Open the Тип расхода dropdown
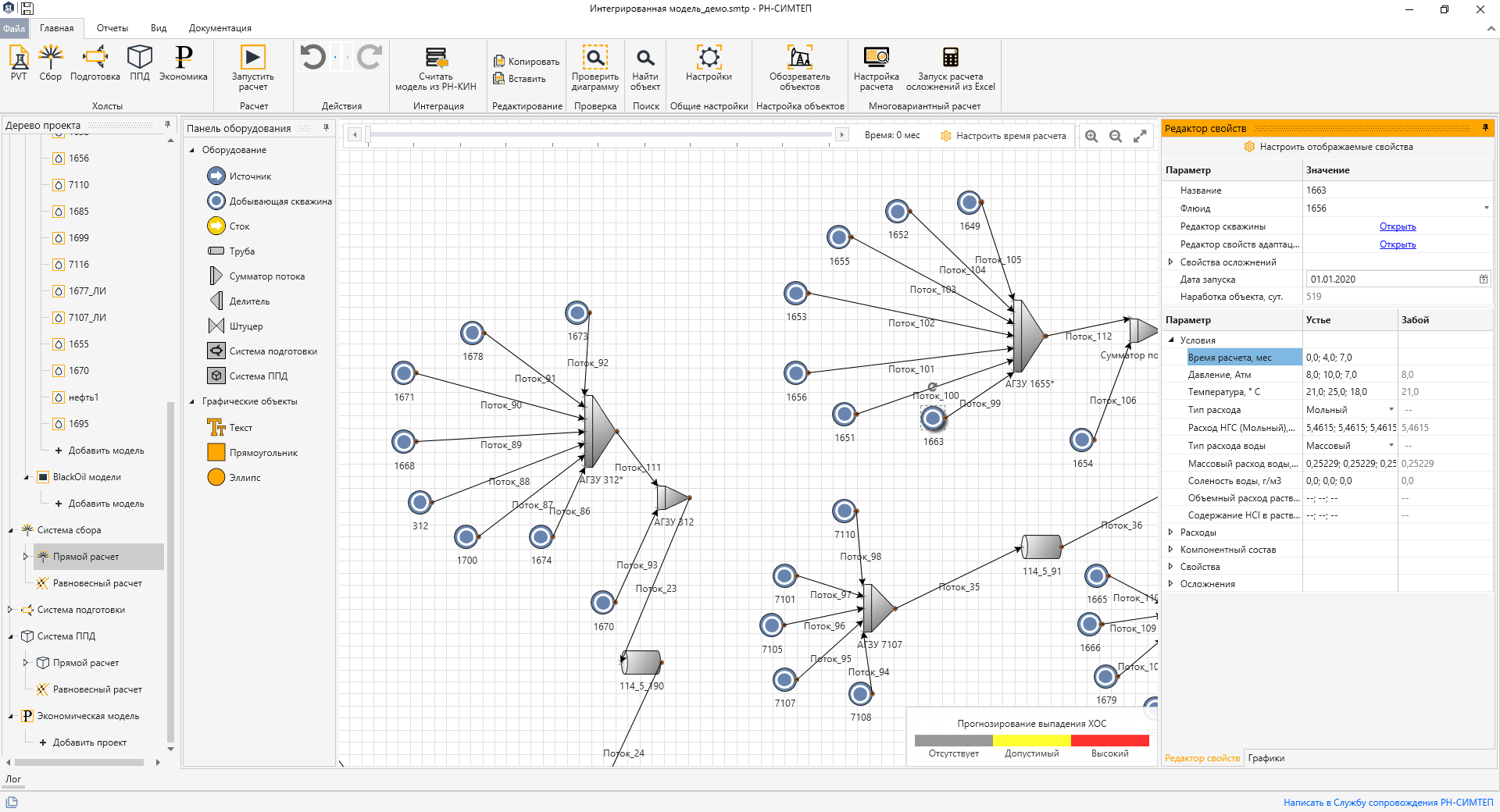Screen dimensions: 1500x812 pyautogui.click(x=1391, y=410)
